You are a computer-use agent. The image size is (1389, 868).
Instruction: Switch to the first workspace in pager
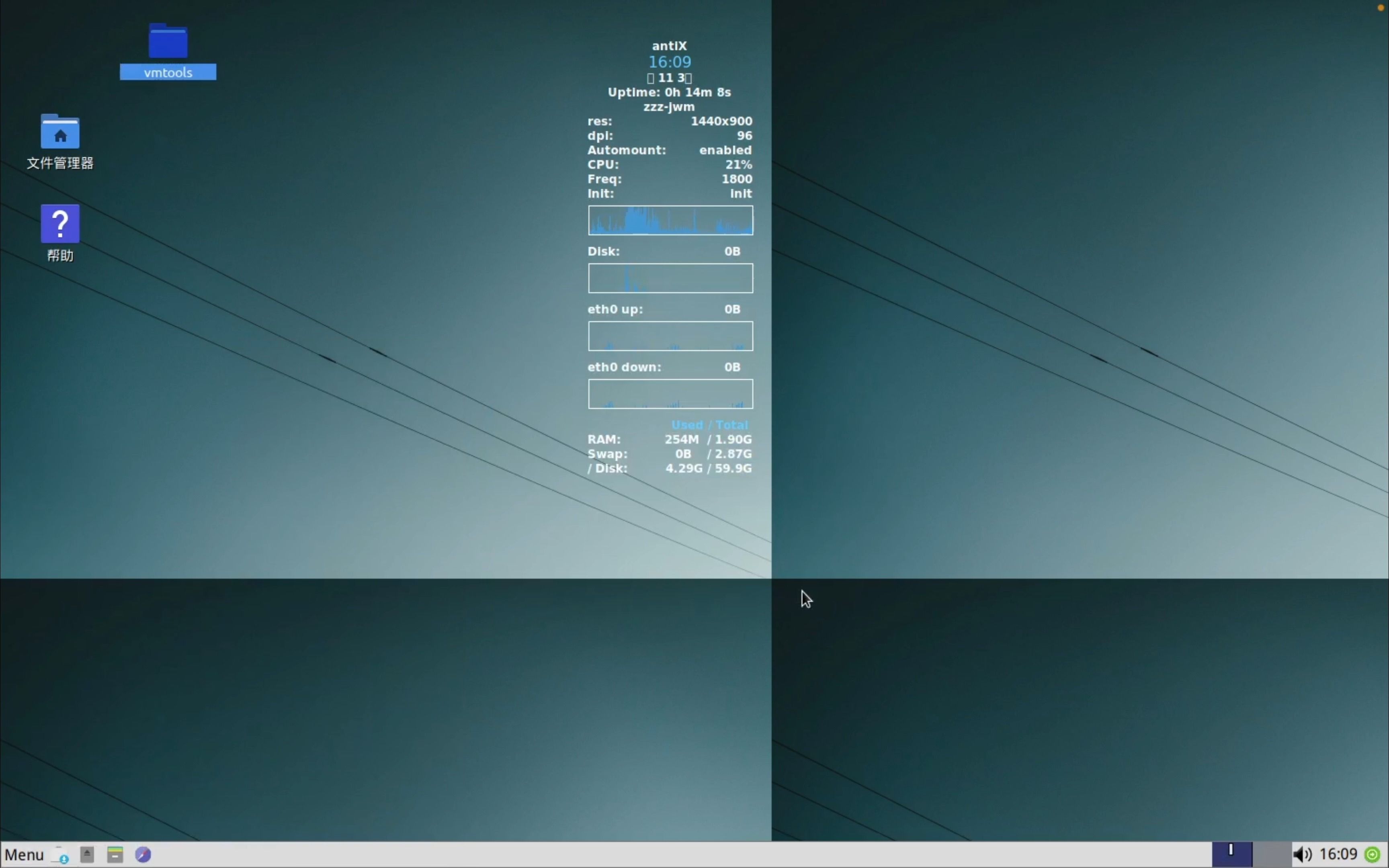tap(1232, 855)
